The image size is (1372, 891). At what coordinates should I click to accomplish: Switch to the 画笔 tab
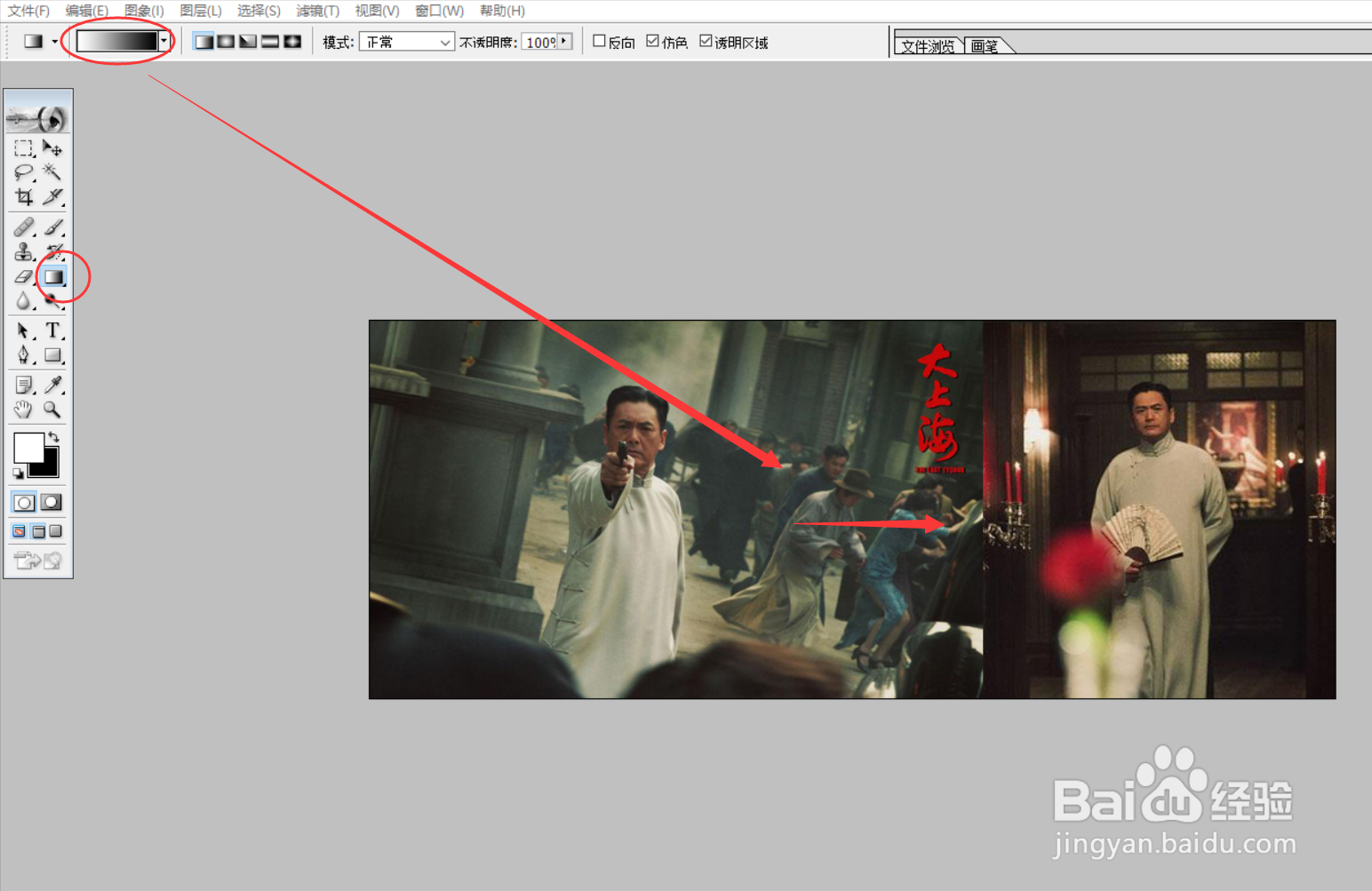(x=985, y=46)
